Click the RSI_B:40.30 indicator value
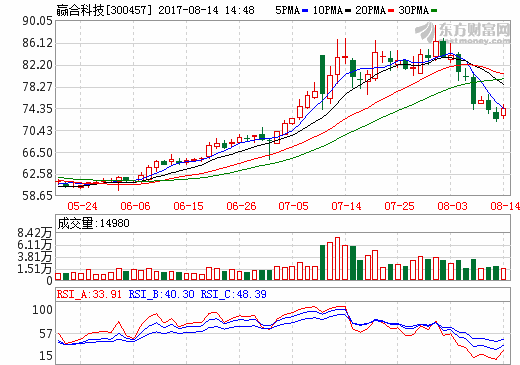The image size is (520, 365). pyautogui.click(x=161, y=294)
